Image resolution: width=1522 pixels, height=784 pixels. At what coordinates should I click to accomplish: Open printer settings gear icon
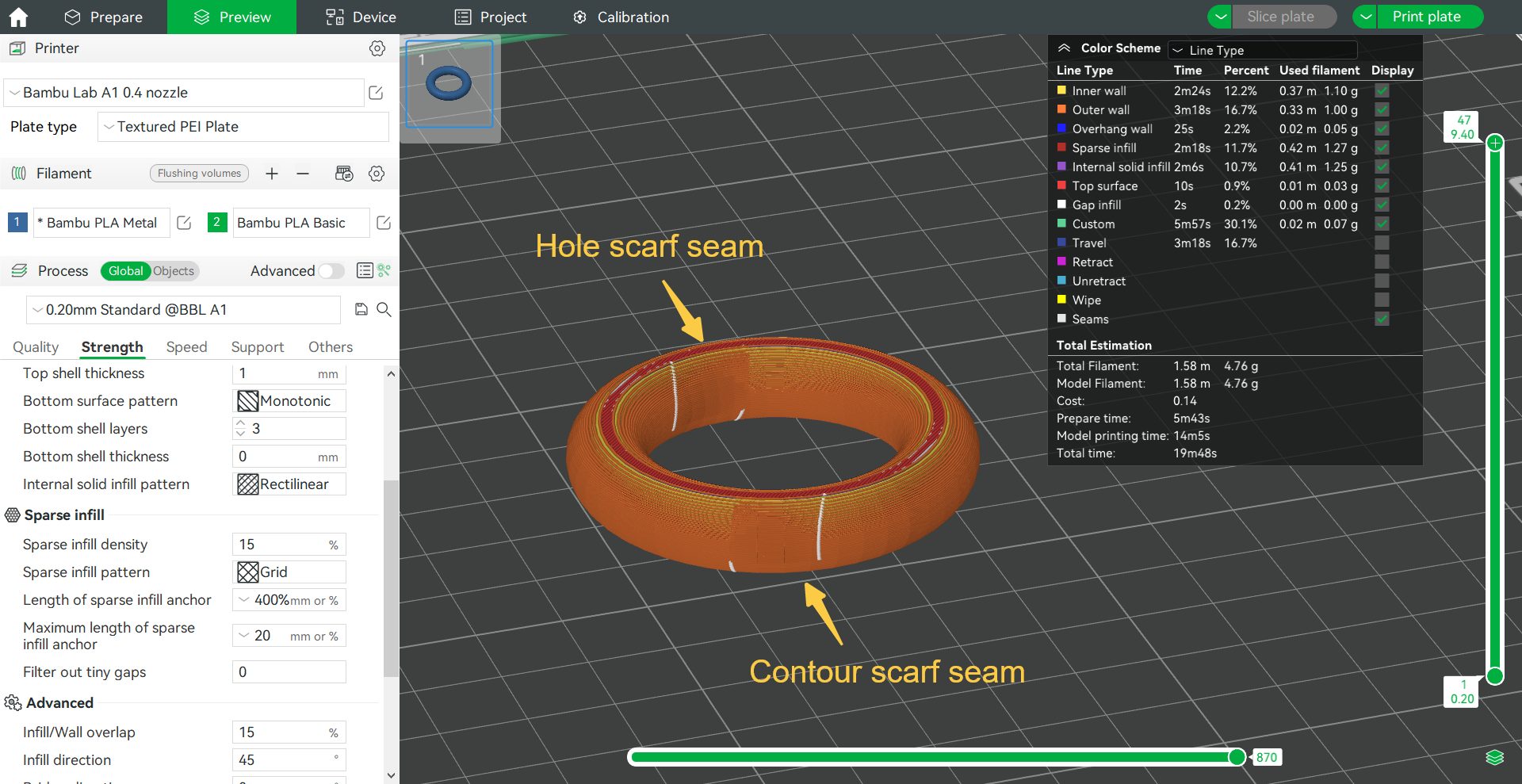point(377,48)
